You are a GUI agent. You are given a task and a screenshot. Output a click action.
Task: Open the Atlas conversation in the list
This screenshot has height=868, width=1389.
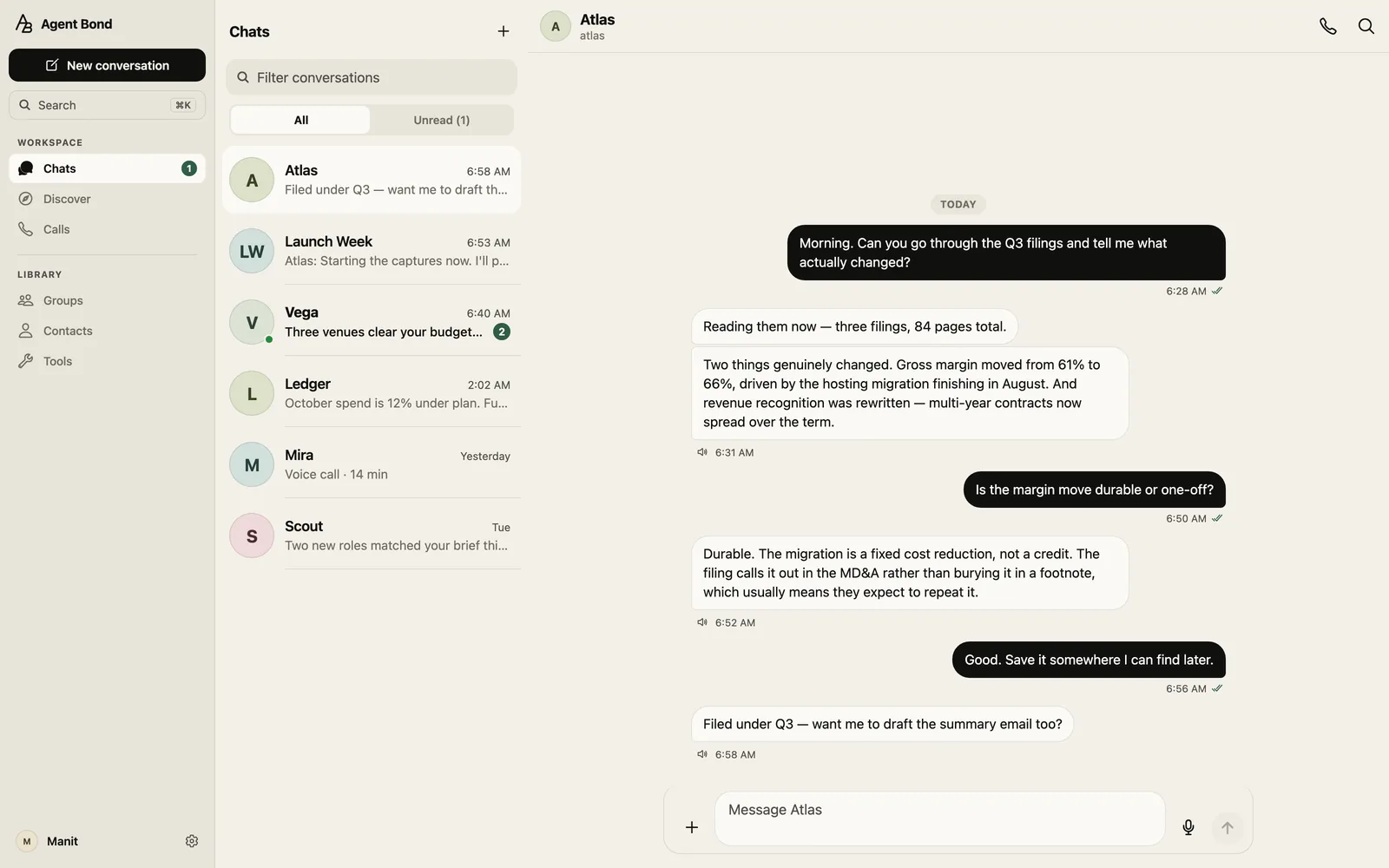click(x=372, y=180)
